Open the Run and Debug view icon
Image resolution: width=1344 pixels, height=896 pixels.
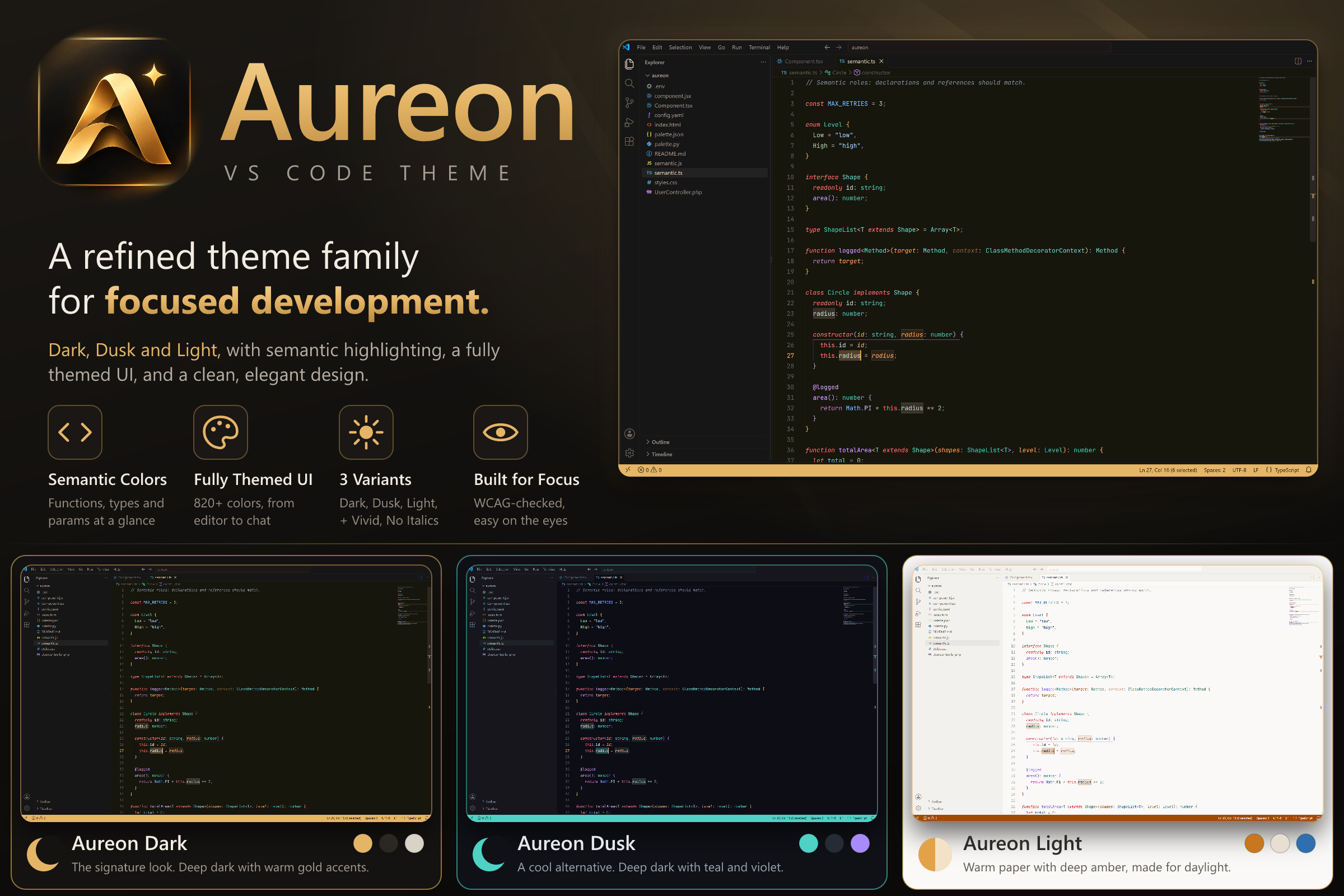pyautogui.click(x=629, y=122)
